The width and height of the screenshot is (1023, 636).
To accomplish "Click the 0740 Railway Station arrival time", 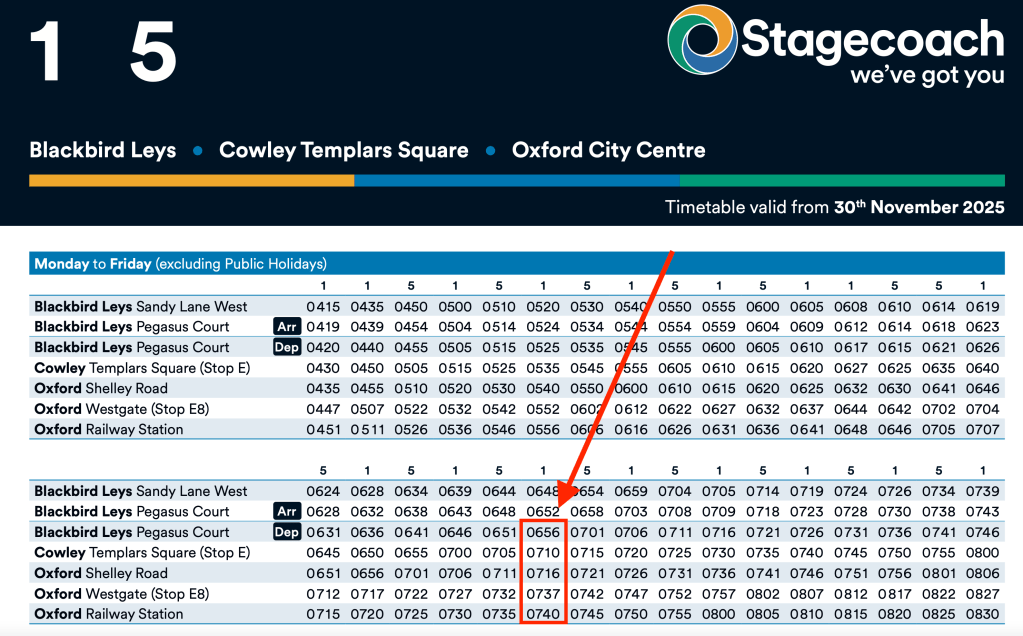I will point(543,614).
